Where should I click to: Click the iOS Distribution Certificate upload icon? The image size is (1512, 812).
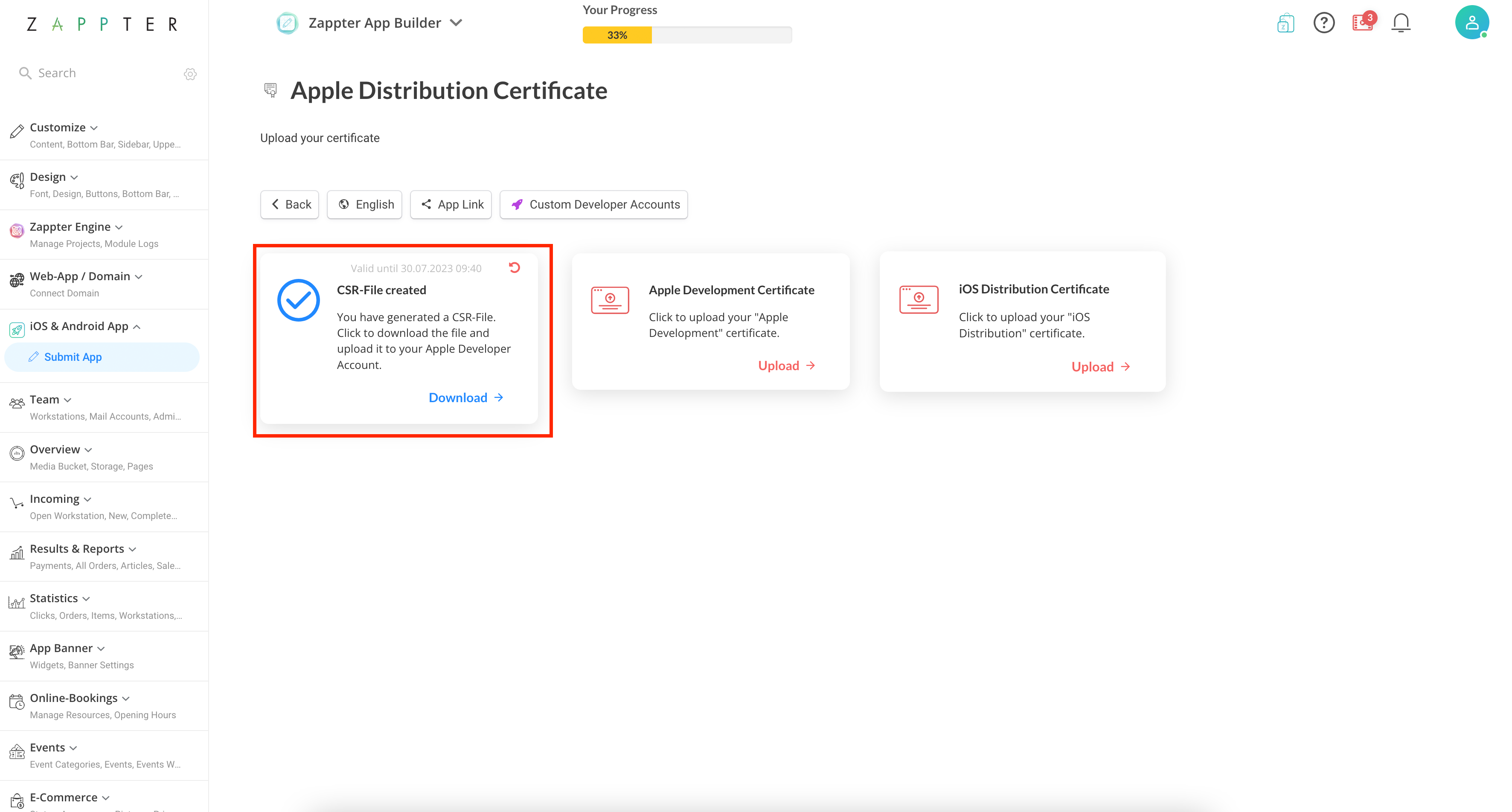(x=919, y=299)
